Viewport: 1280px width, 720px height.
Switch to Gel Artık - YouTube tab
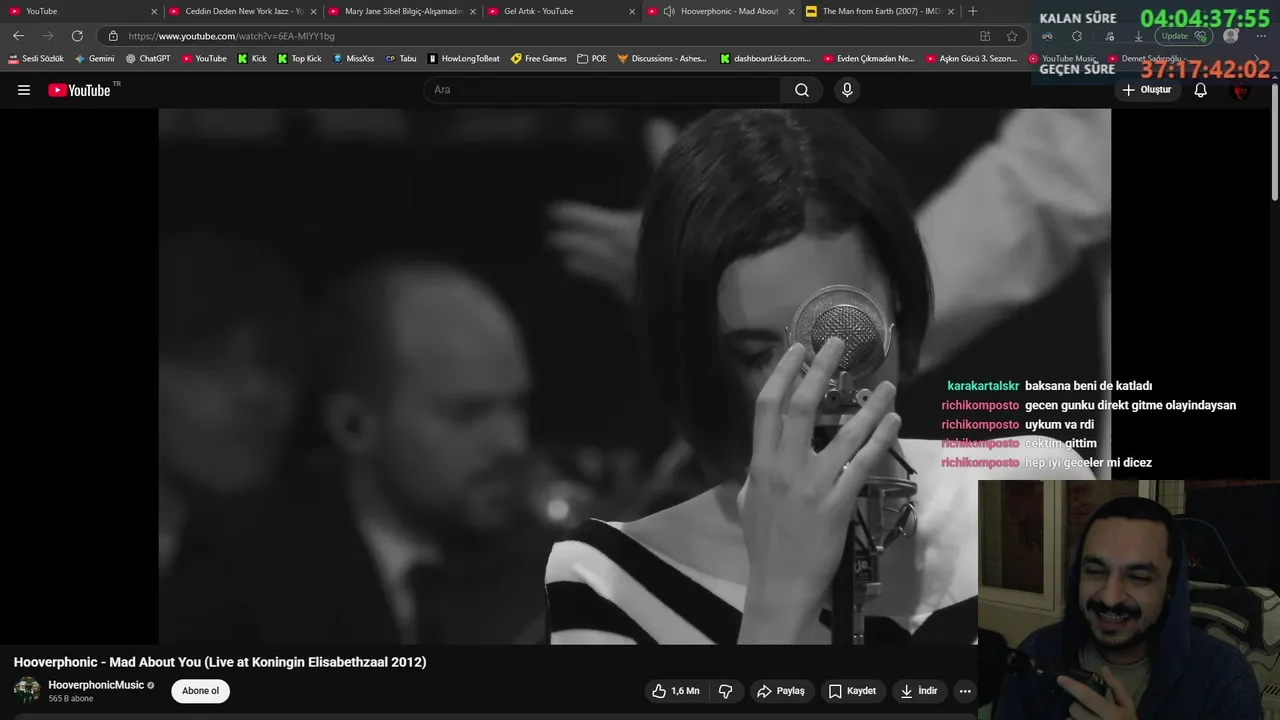coord(562,11)
